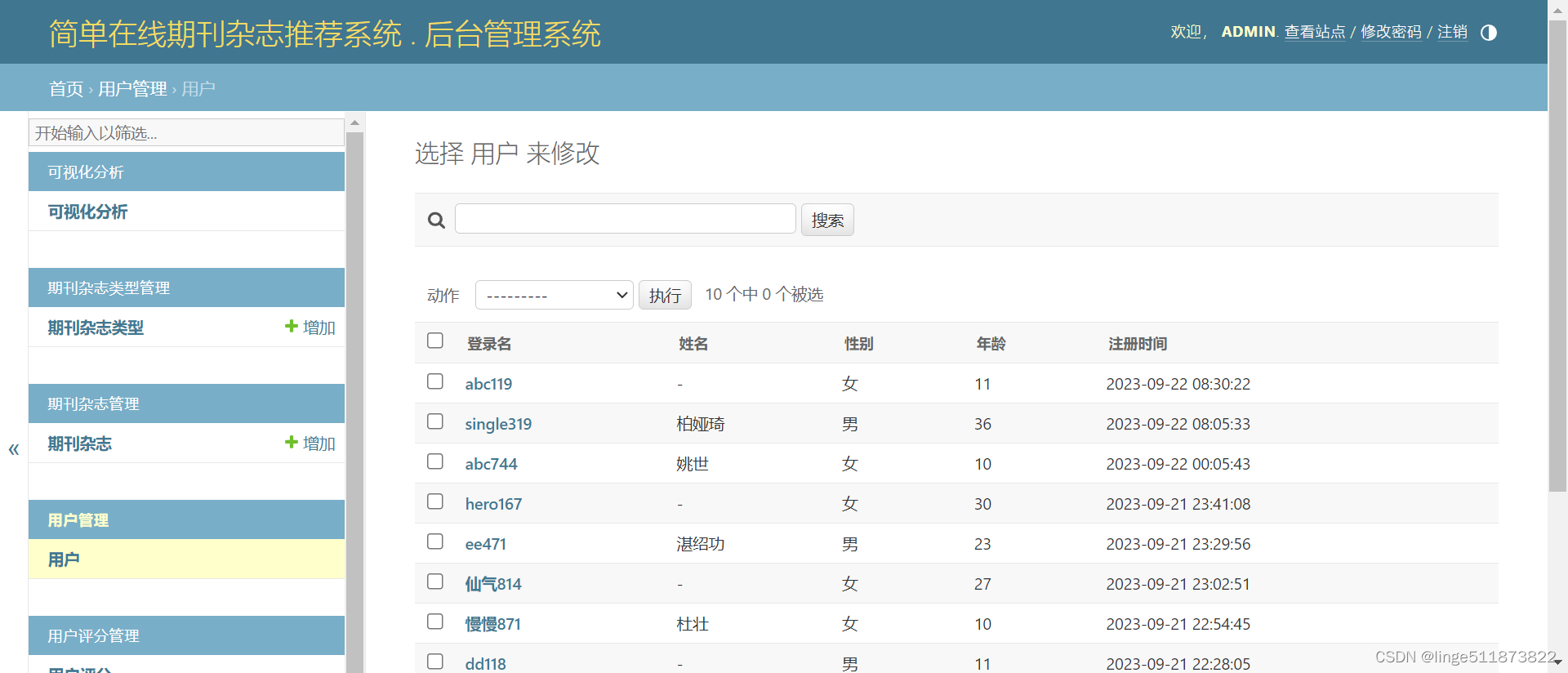Check the box for user single319

click(435, 421)
